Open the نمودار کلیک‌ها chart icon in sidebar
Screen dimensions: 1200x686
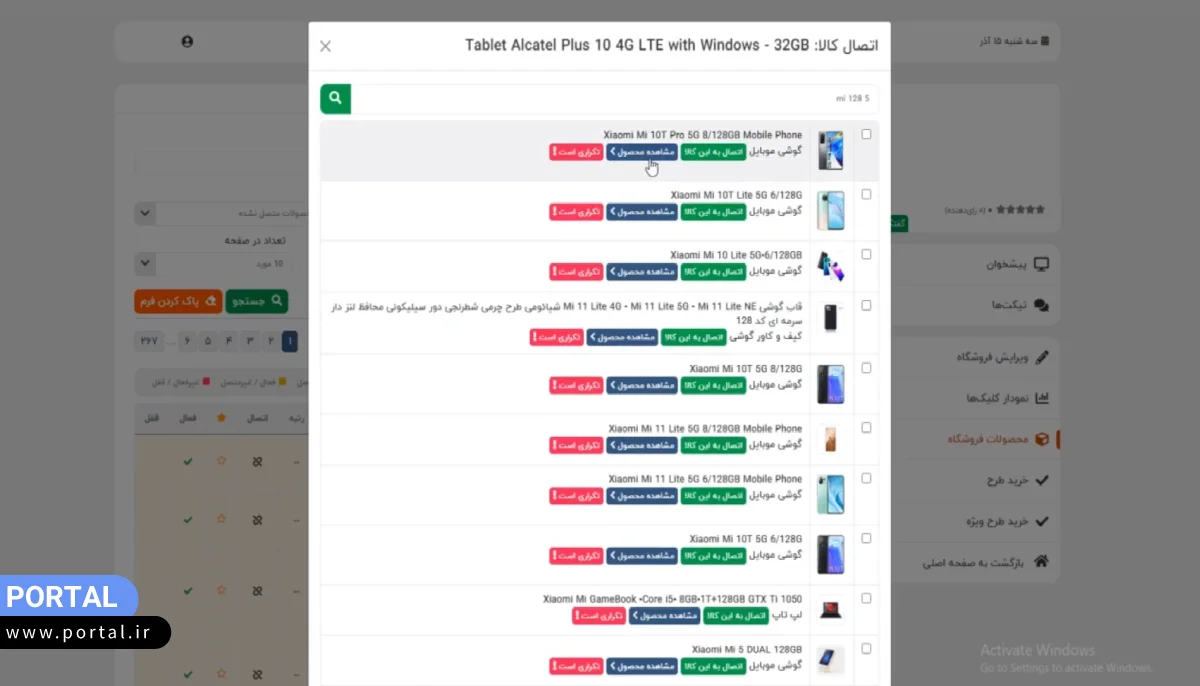[1041, 397]
